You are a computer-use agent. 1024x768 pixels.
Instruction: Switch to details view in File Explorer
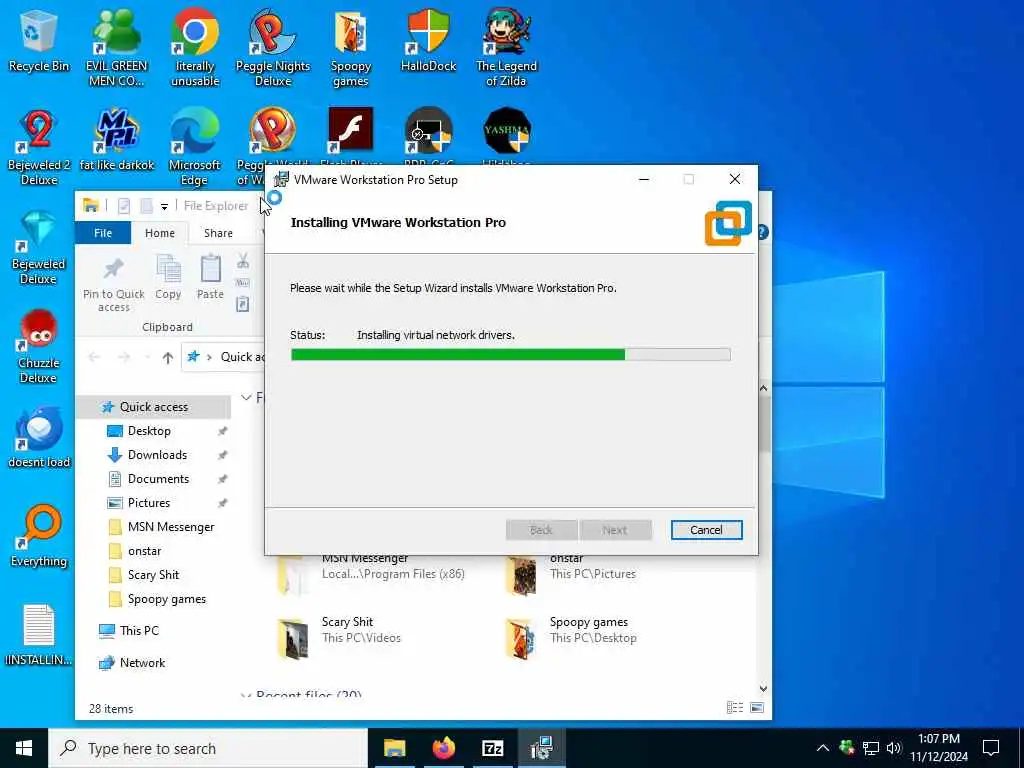pos(735,707)
